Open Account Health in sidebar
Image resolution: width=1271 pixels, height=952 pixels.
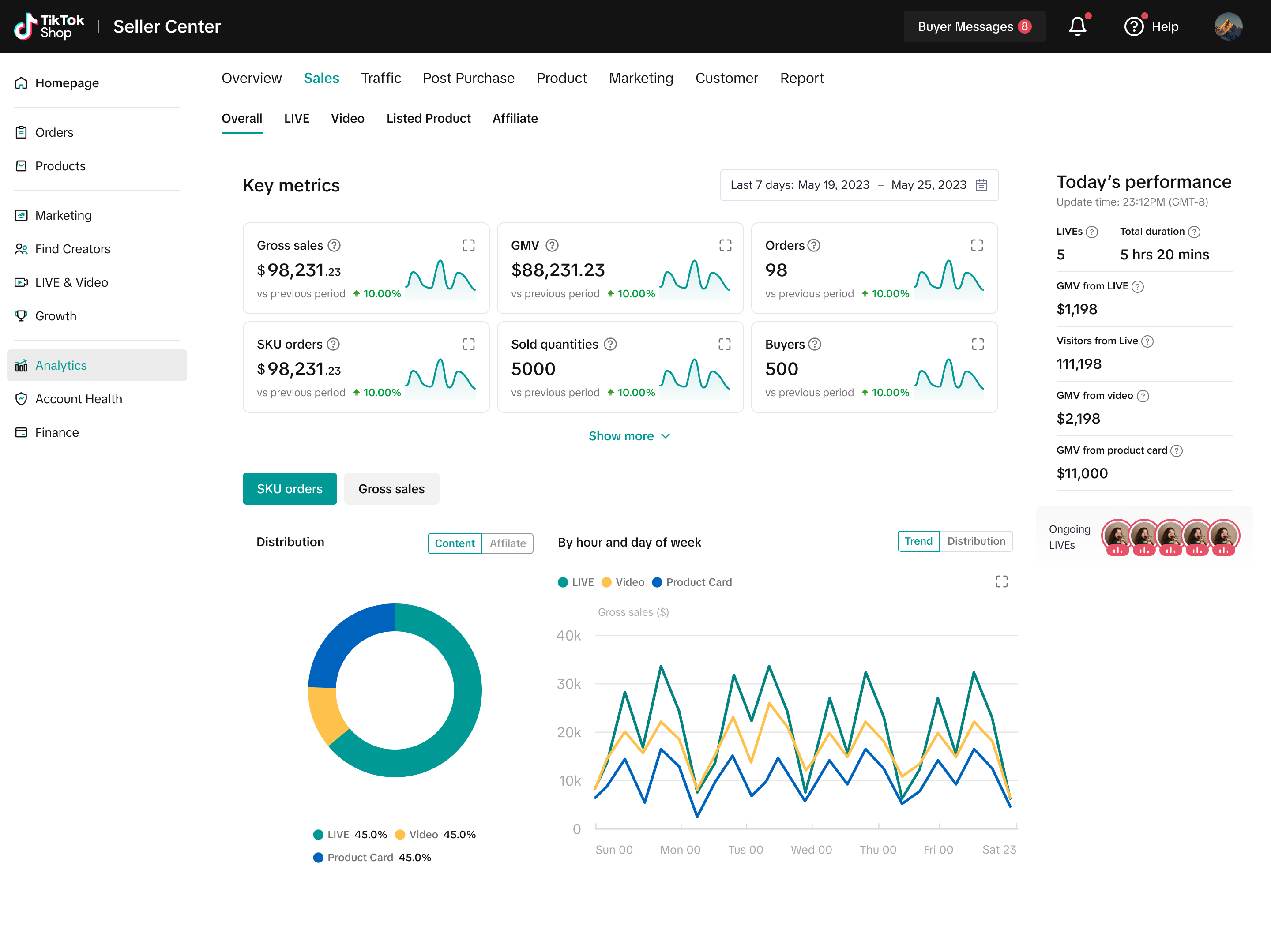(x=79, y=399)
